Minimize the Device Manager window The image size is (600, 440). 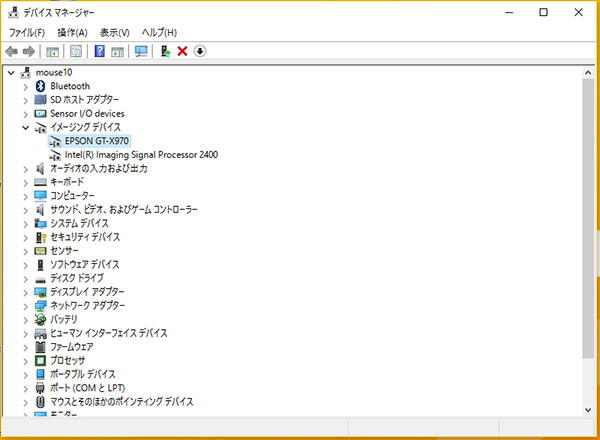pyautogui.click(x=509, y=12)
